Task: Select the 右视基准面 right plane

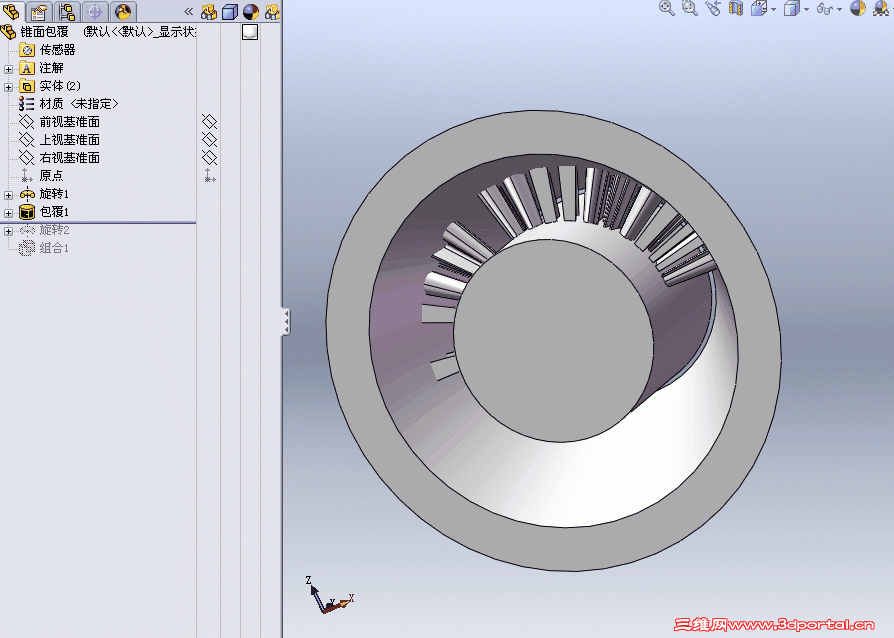Action: tap(69, 157)
